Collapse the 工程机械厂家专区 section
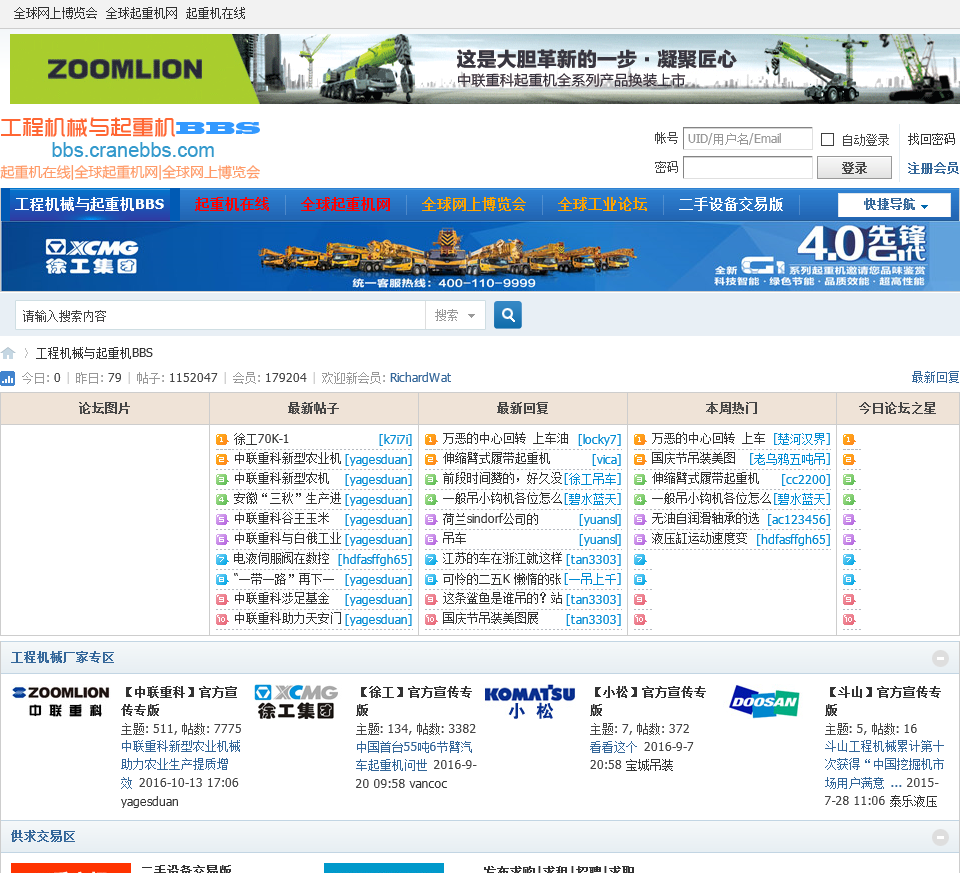This screenshot has width=960, height=873. (x=940, y=658)
